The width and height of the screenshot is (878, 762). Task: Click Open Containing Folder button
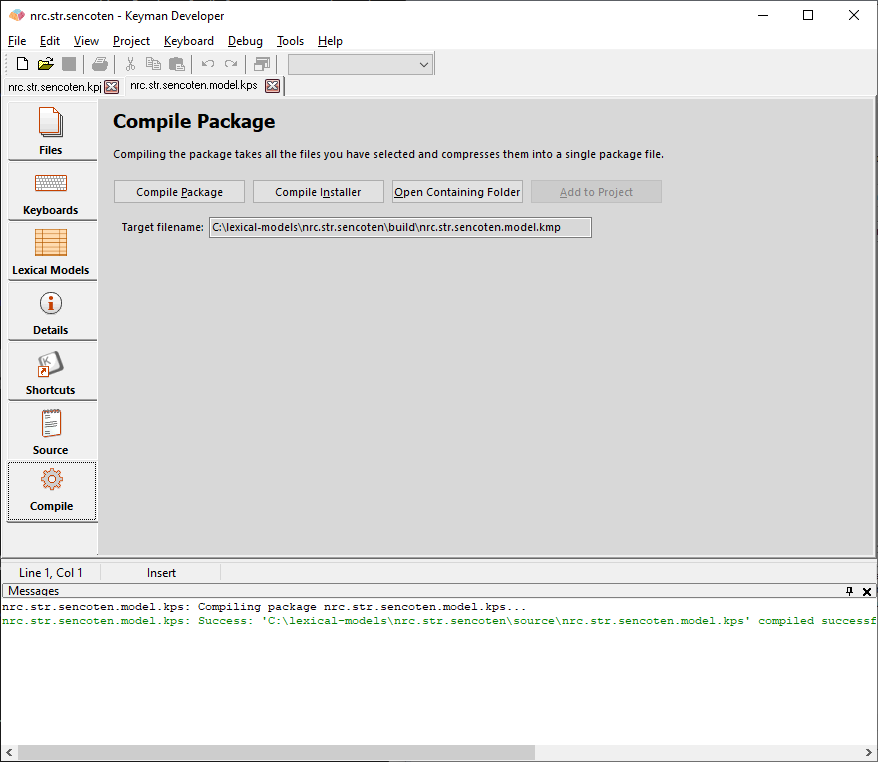tap(457, 192)
